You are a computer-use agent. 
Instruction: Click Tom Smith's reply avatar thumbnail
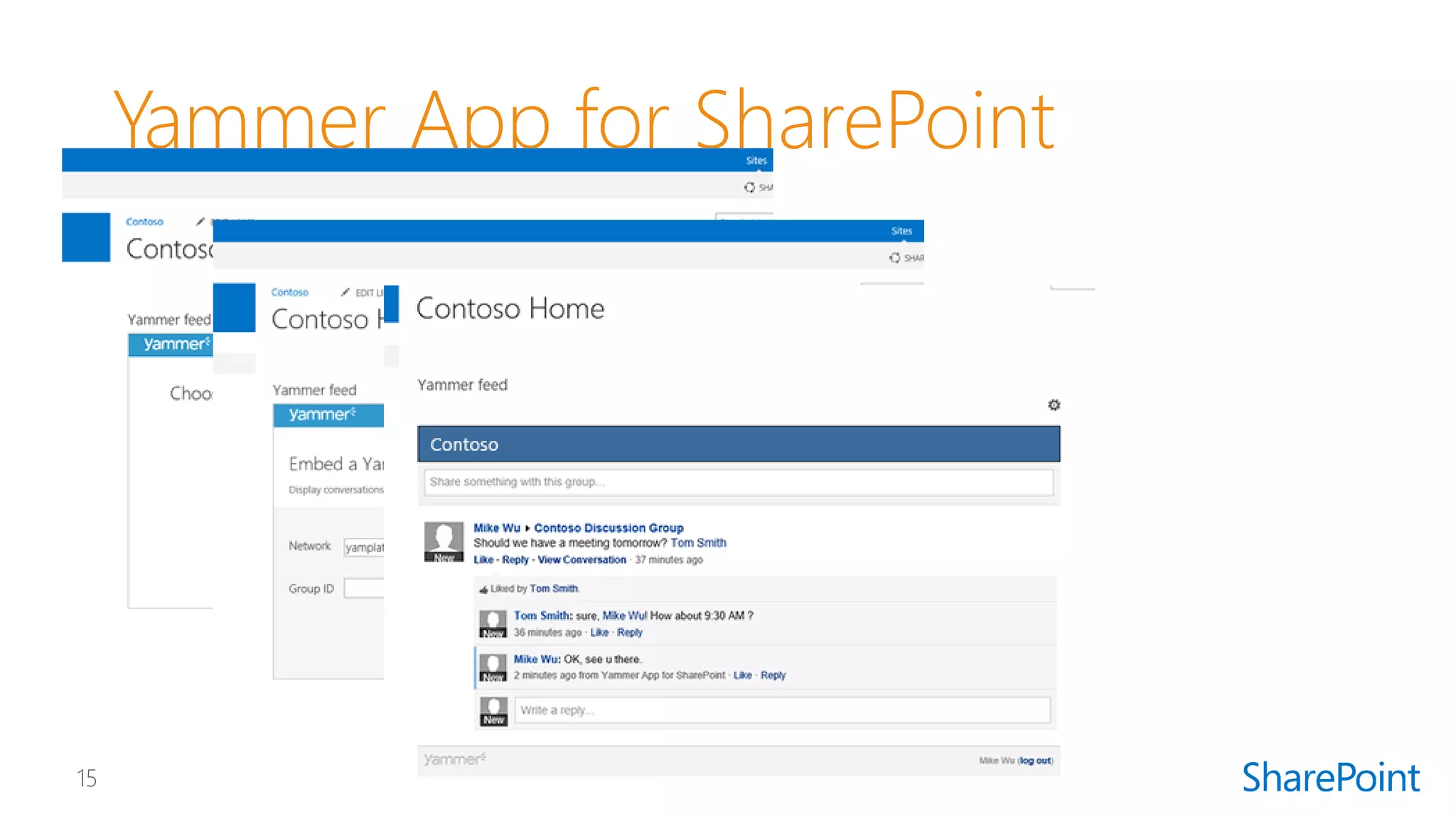point(493,623)
